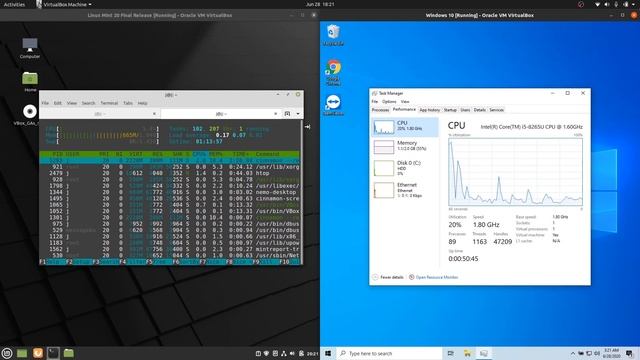Open the Linux Mint start menu
The image size is (640, 360).
7,353
